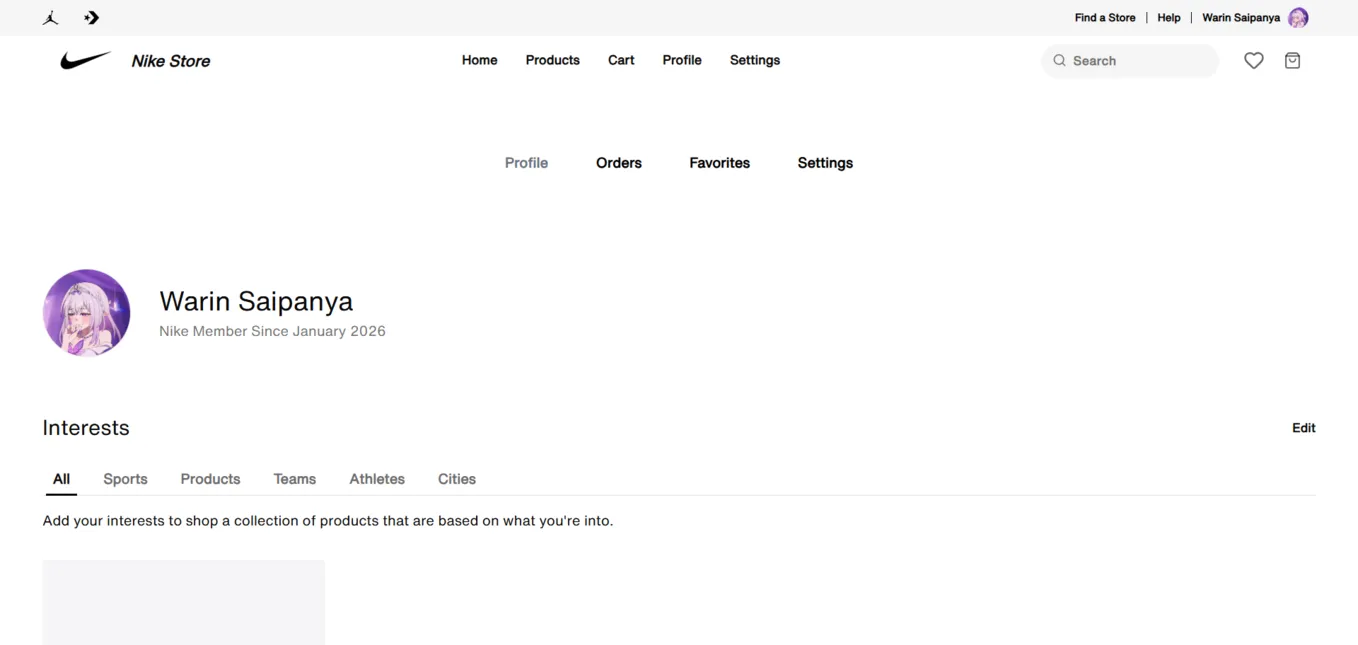Image resolution: width=1358 pixels, height=645 pixels.
Task: Click the Warin Saipanya profile heading
Action: pyautogui.click(x=256, y=301)
